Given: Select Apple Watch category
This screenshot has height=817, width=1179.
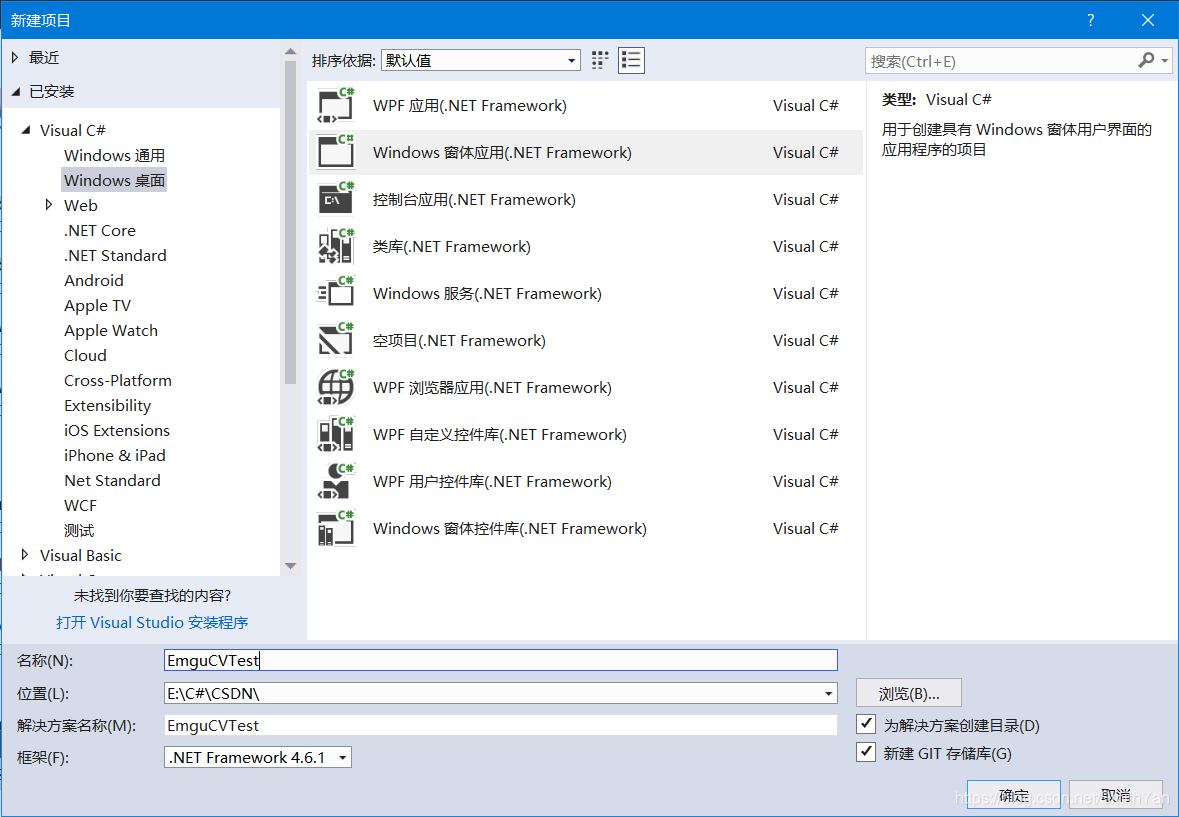Looking at the screenshot, I should [111, 331].
